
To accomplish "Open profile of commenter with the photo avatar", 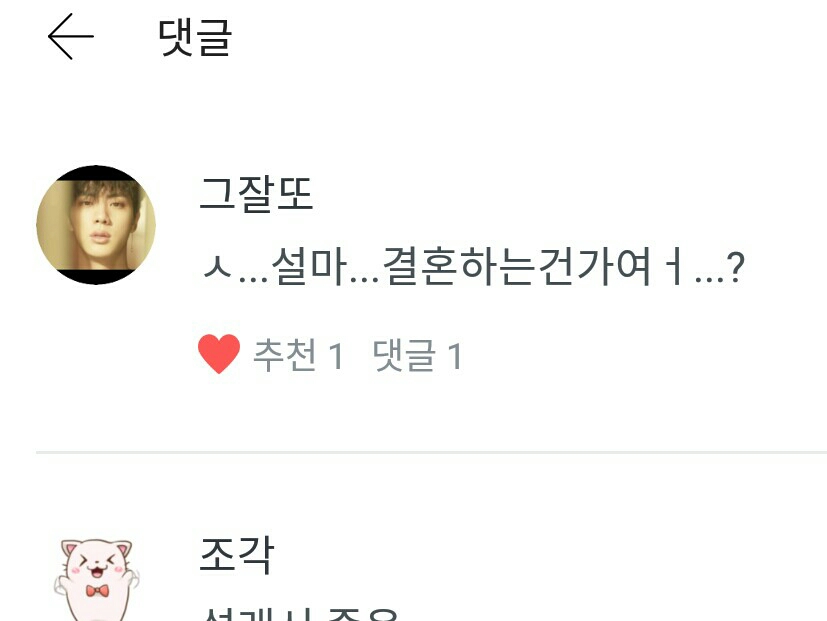I will click(x=96, y=225).
